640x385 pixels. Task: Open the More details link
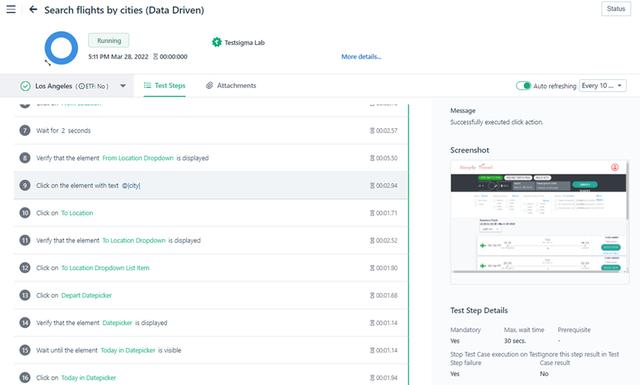click(x=361, y=57)
